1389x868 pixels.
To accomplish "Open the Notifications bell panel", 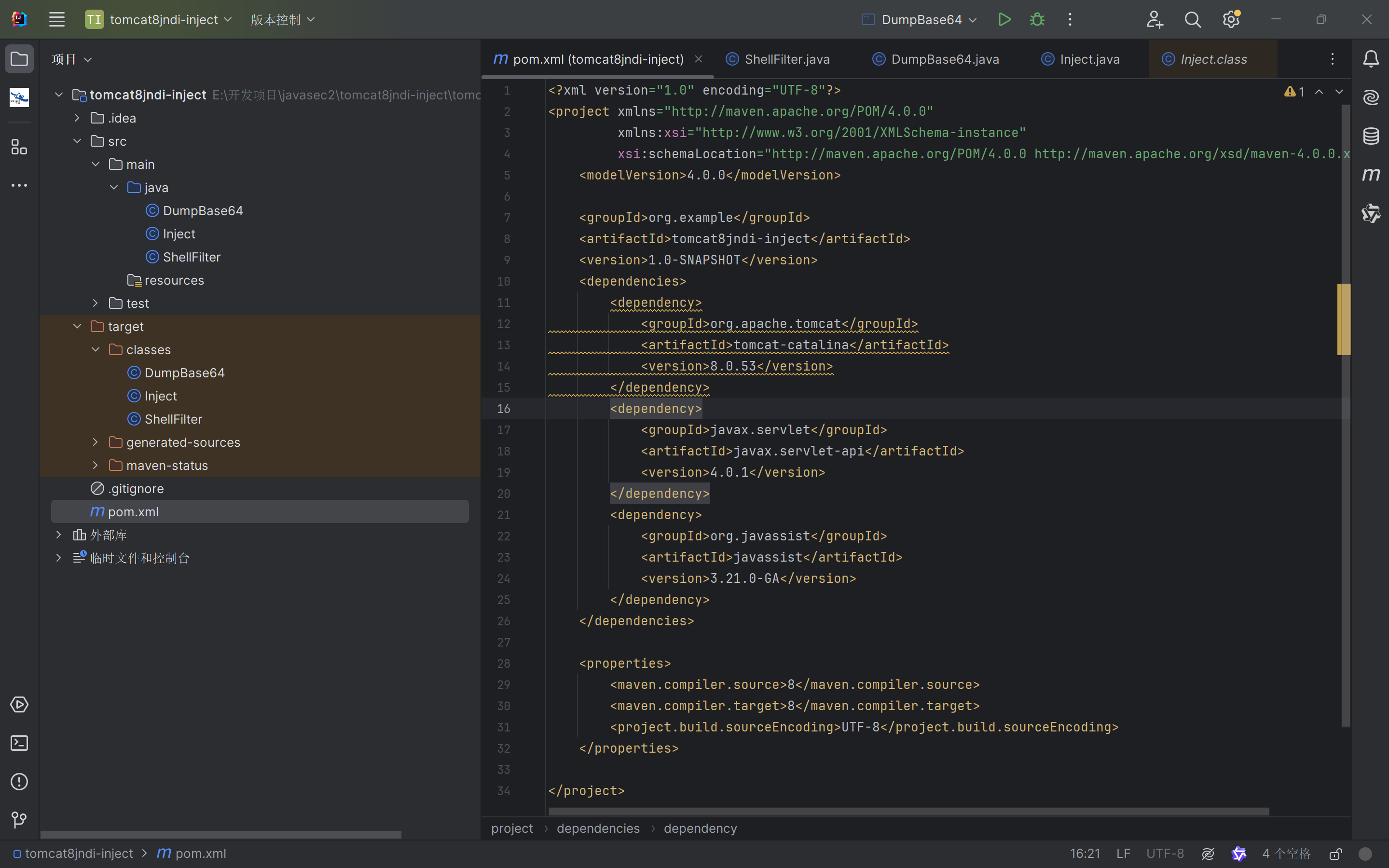I will point(1371,58).
